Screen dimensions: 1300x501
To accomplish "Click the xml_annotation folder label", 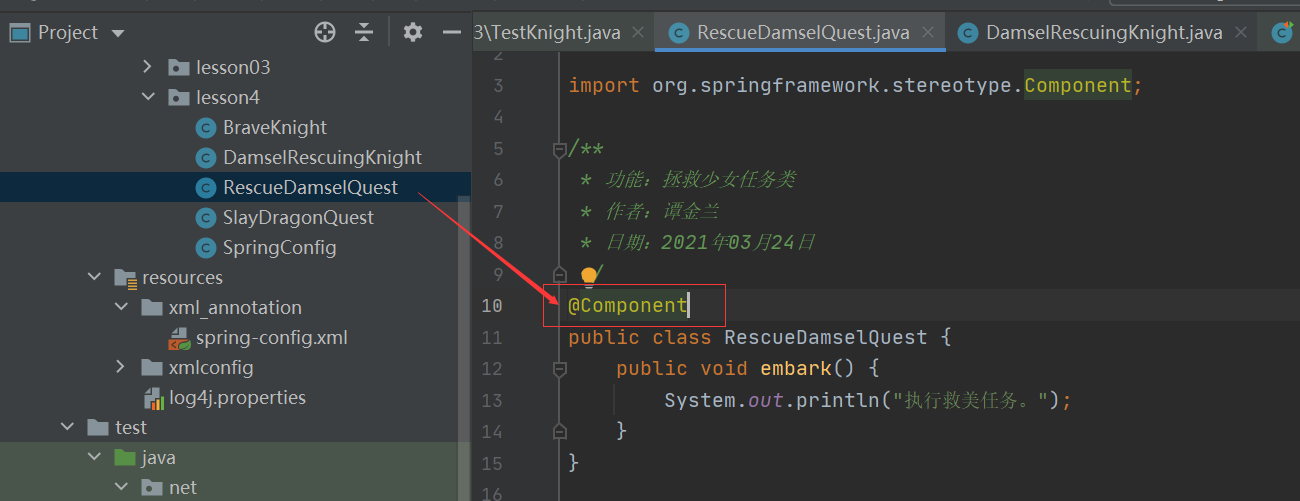I will click(235, 307).
